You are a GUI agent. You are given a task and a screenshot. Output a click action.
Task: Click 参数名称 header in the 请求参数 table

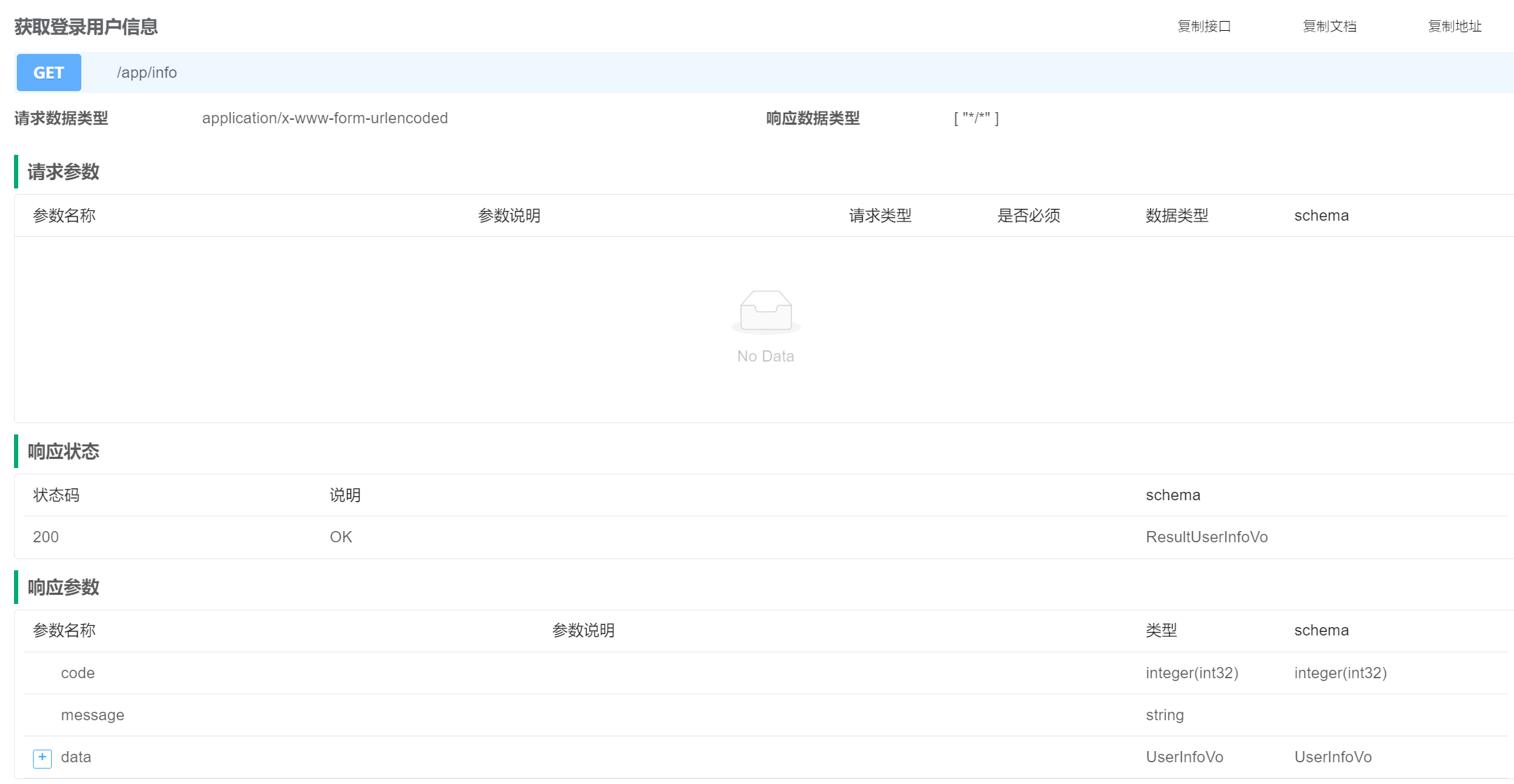[64, 216]
